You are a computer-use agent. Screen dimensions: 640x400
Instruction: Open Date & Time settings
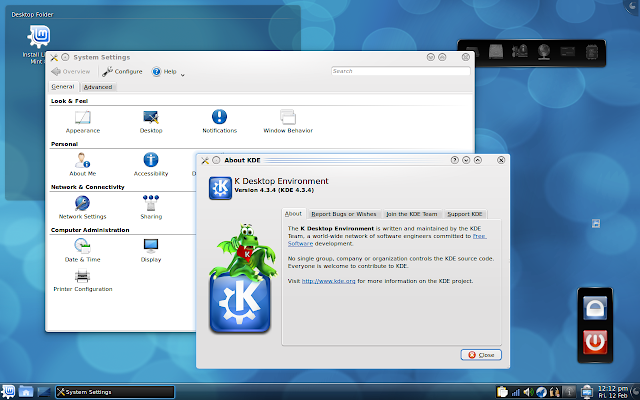pyautogui.click(x=82, y=250)
